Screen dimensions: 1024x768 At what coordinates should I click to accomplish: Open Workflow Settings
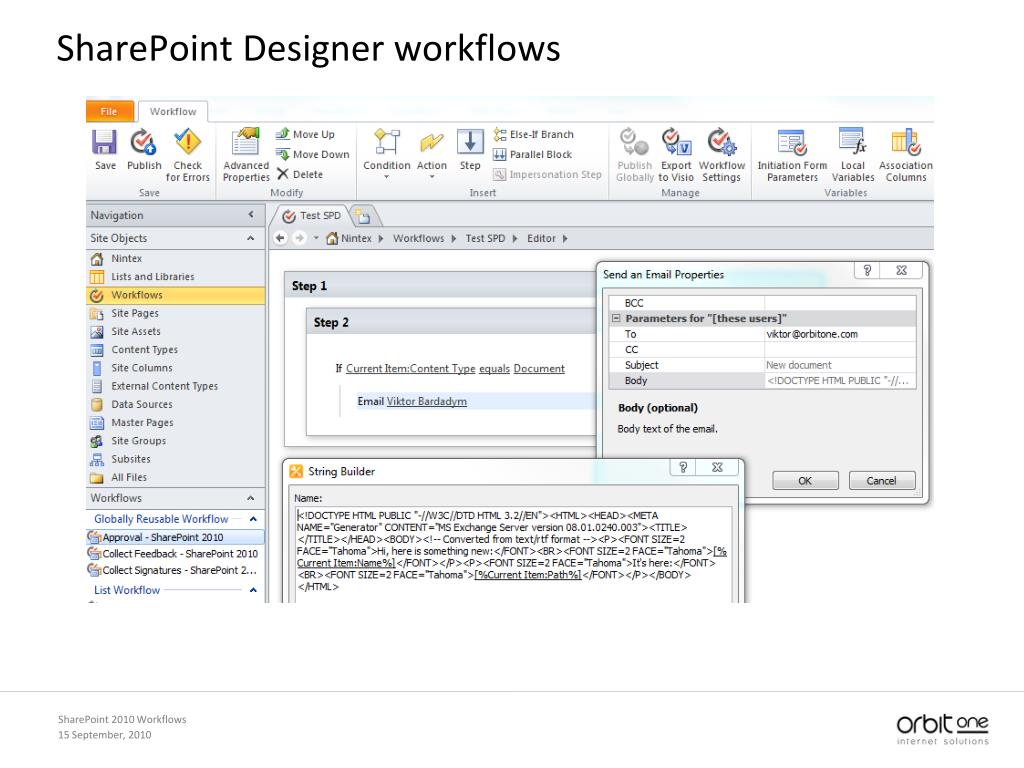tap(722, 155)
